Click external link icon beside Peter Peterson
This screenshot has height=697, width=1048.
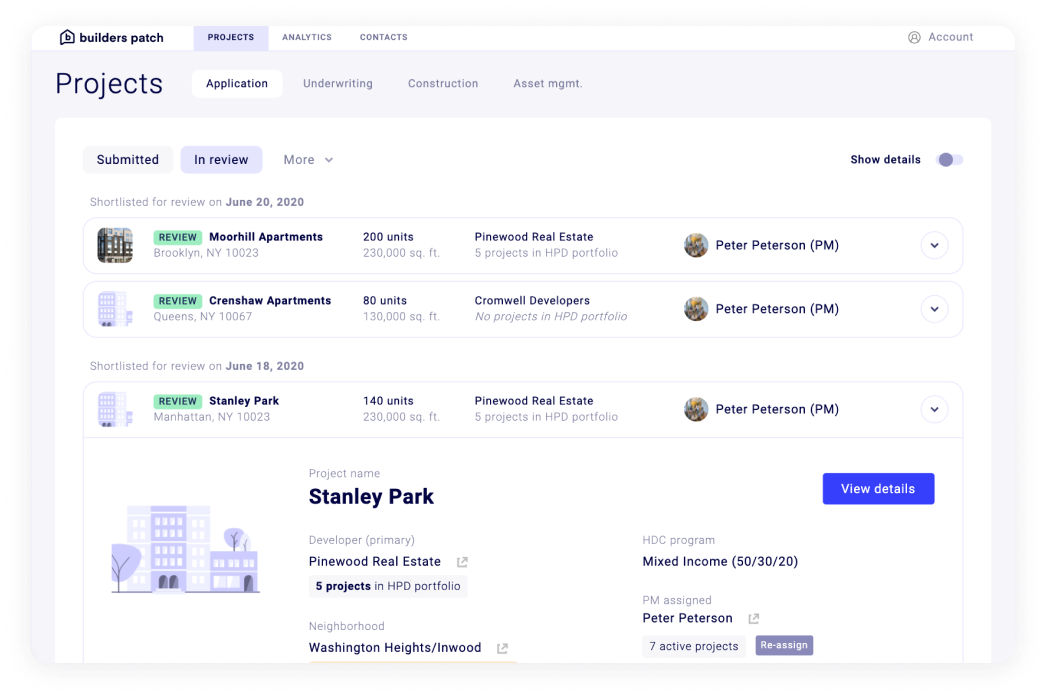(x=752, y=618)
